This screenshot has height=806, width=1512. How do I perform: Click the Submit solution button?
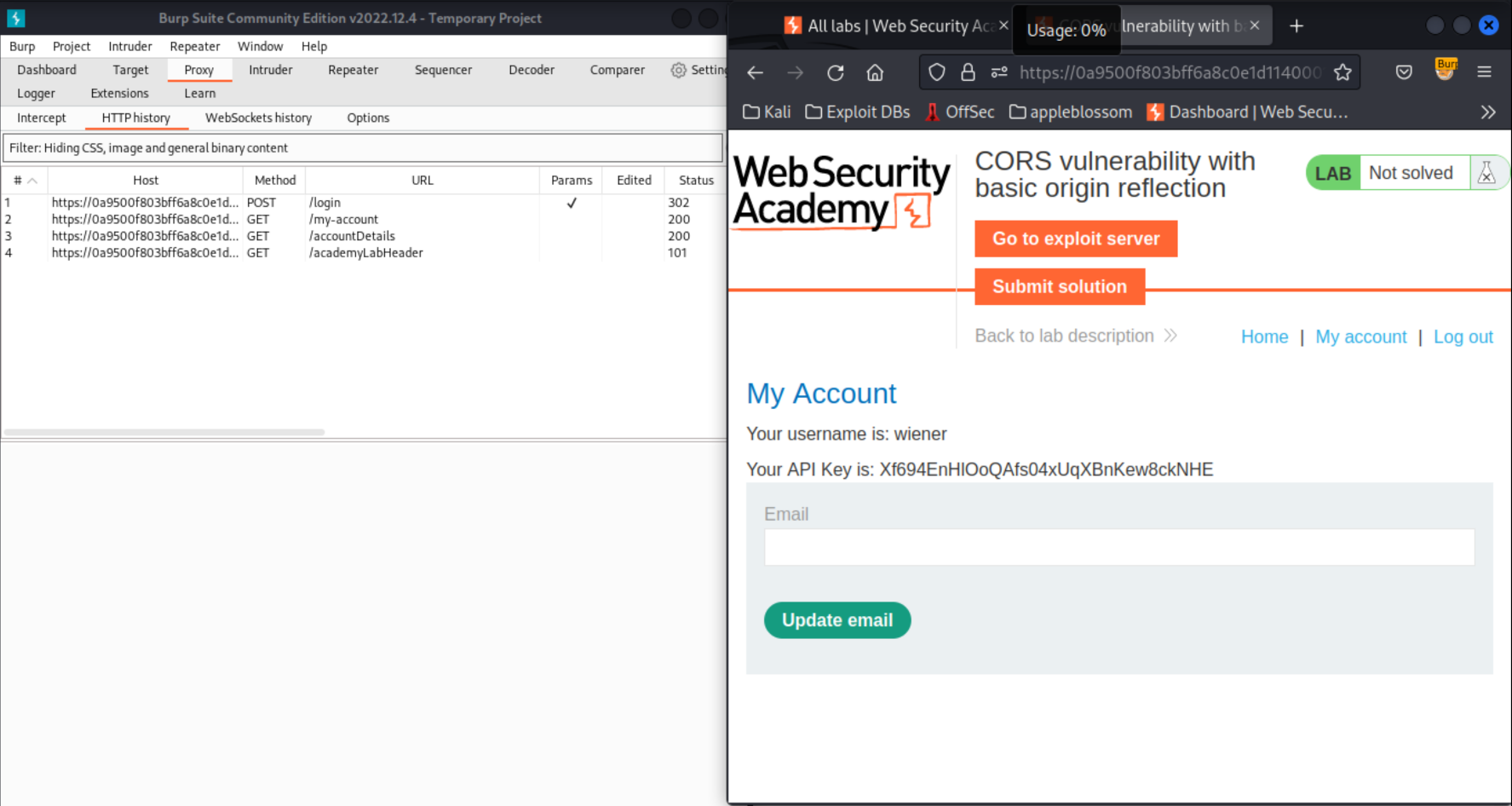(1060, 286)
